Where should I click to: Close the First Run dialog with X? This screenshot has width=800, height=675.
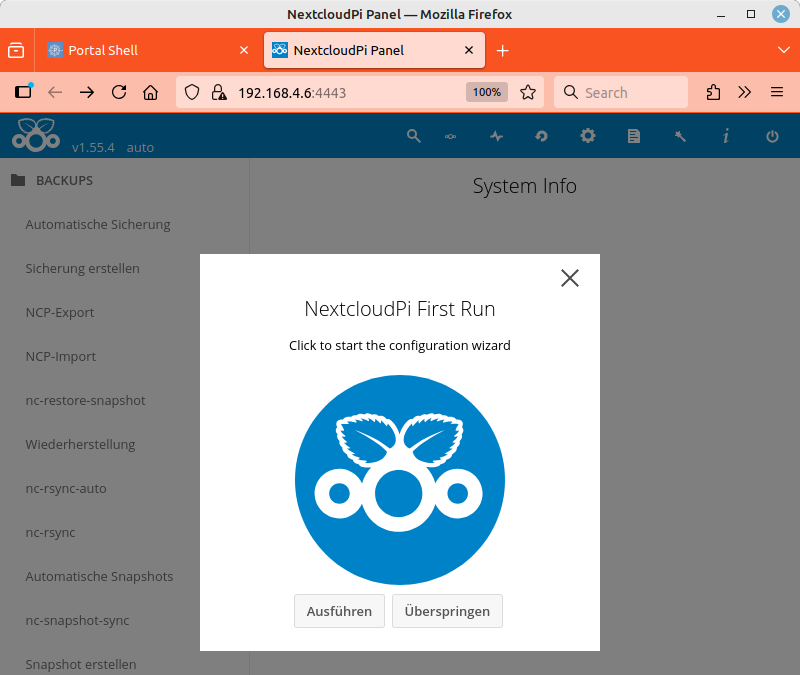570,278
